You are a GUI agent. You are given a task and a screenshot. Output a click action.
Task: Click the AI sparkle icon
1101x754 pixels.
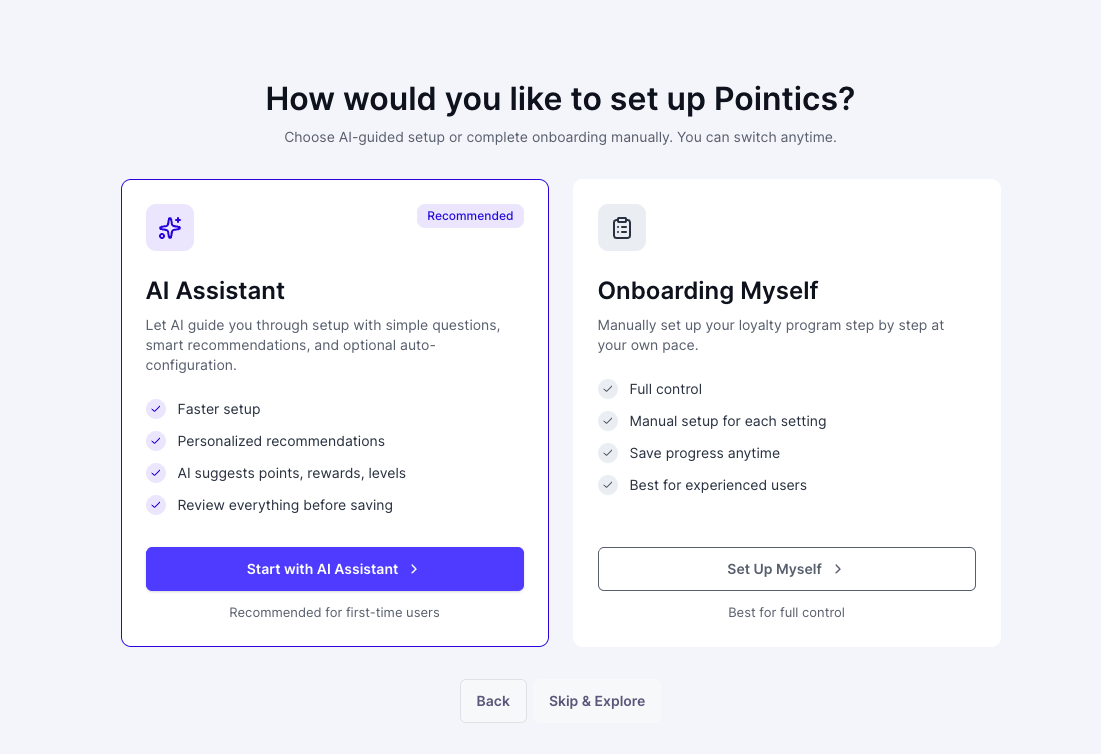170,227
